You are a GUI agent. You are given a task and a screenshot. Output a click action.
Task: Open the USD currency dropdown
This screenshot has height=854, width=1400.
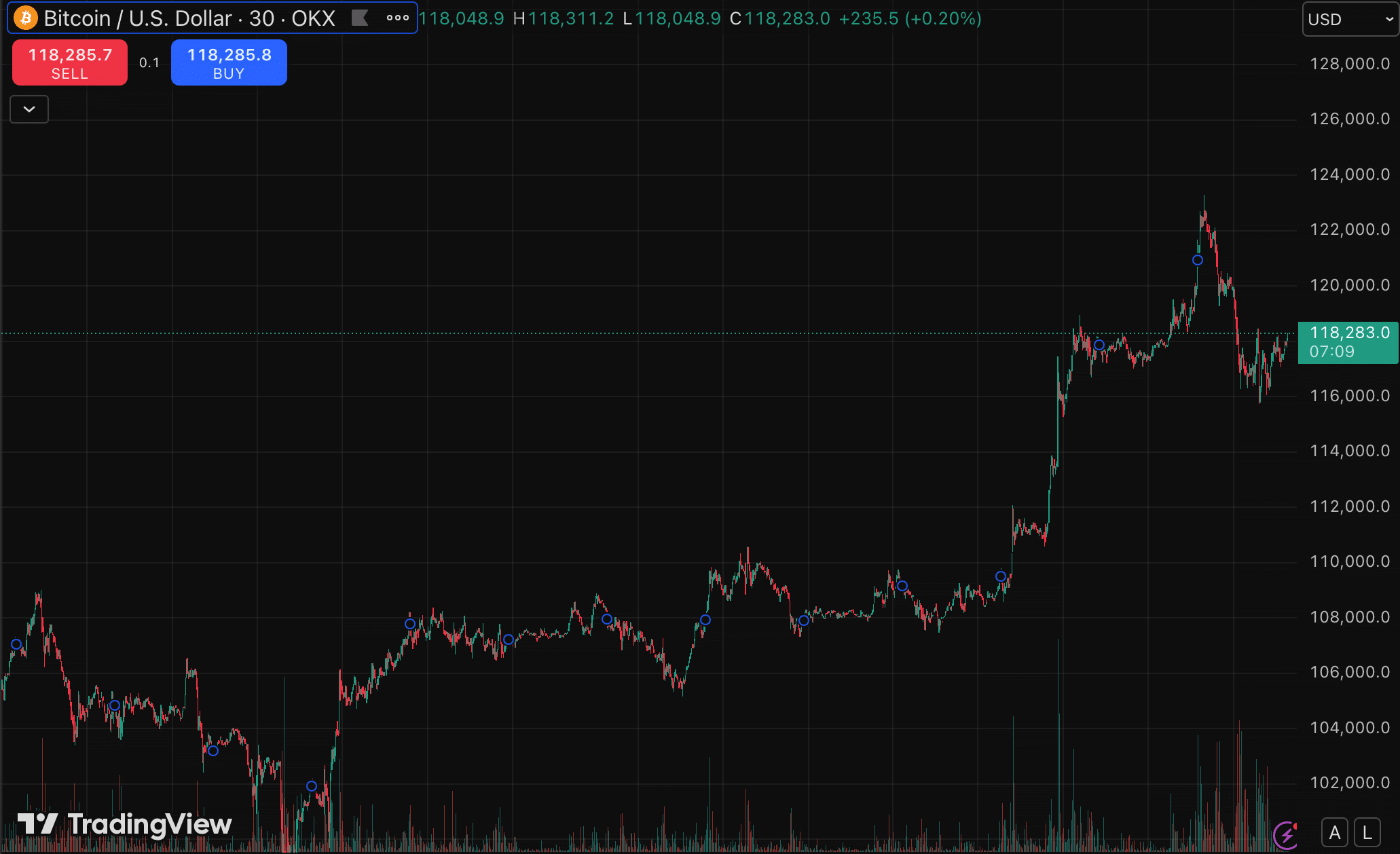coord(1350,19)
